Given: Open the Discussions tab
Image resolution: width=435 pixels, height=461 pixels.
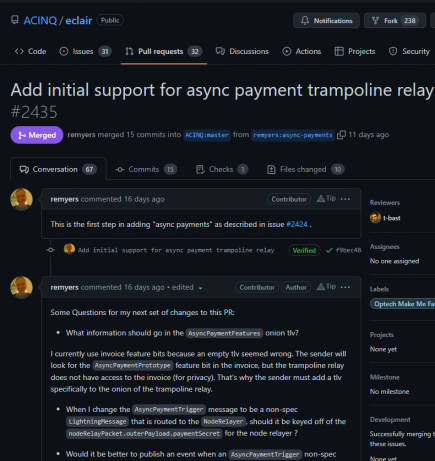Looking at the screenshot, I should coord(242,51).
